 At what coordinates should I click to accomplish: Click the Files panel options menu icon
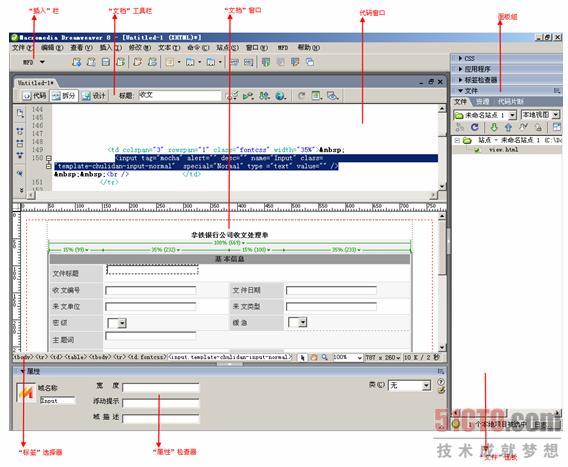[557, 91]
